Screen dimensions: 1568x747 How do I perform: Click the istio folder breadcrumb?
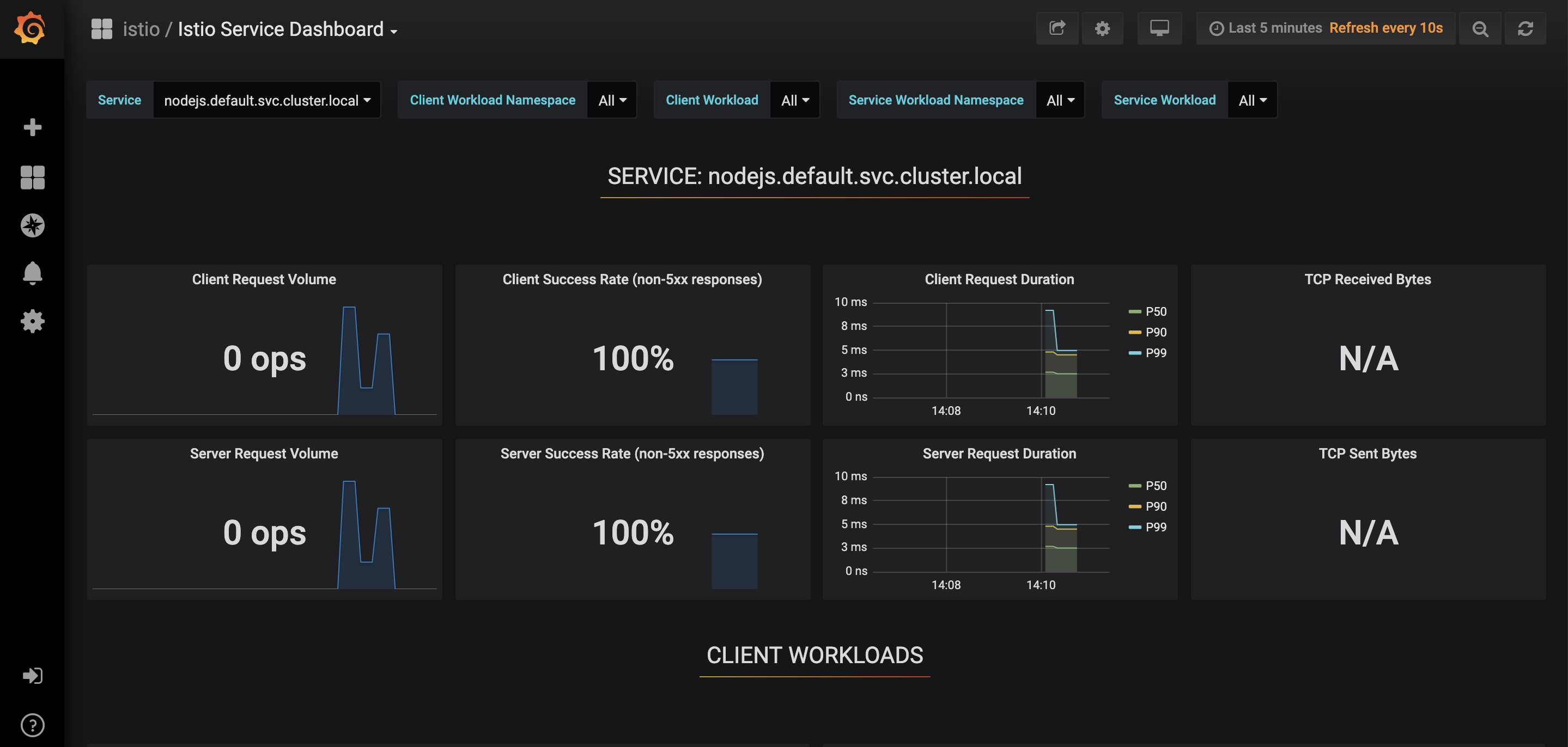141,29
